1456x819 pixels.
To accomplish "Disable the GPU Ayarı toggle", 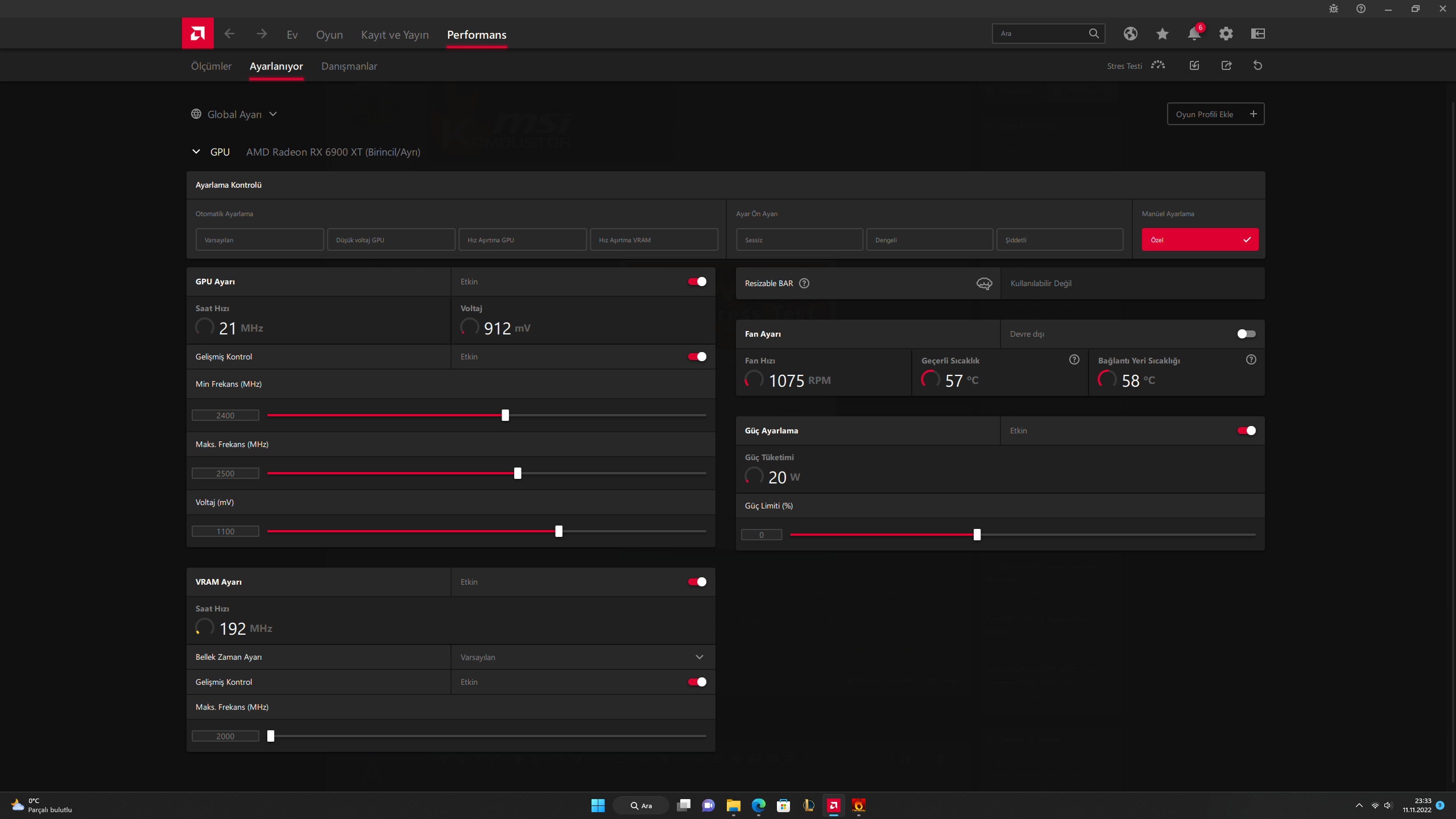I will [697, 282].
